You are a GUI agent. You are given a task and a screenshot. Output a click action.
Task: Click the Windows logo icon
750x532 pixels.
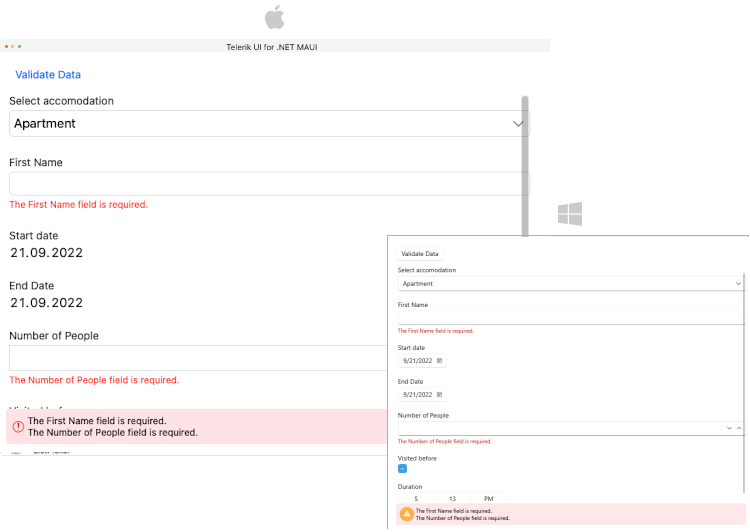click(570, 213)
